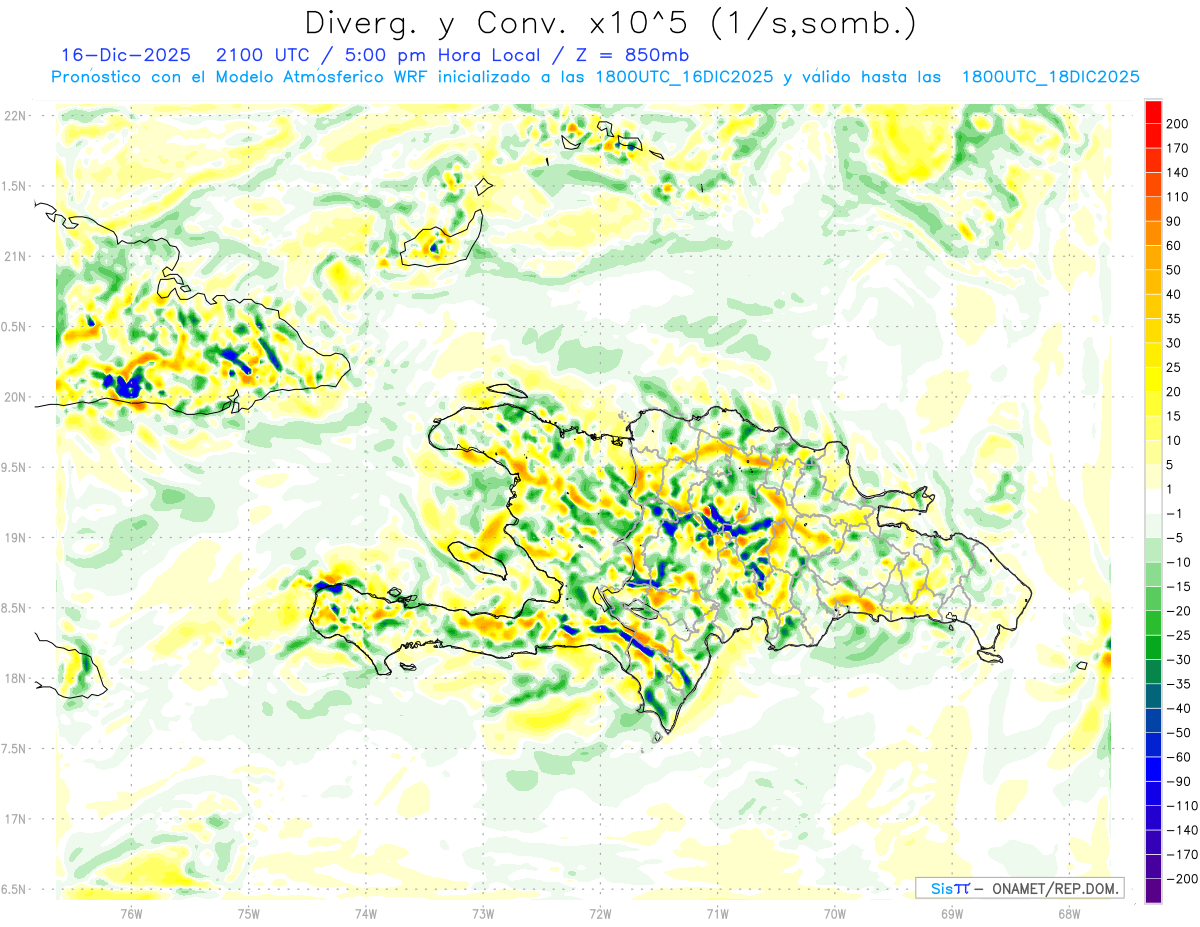This screenshot has height=927, width=1200.
Task: Click the 72W longitude label
Action: (600, 913)
